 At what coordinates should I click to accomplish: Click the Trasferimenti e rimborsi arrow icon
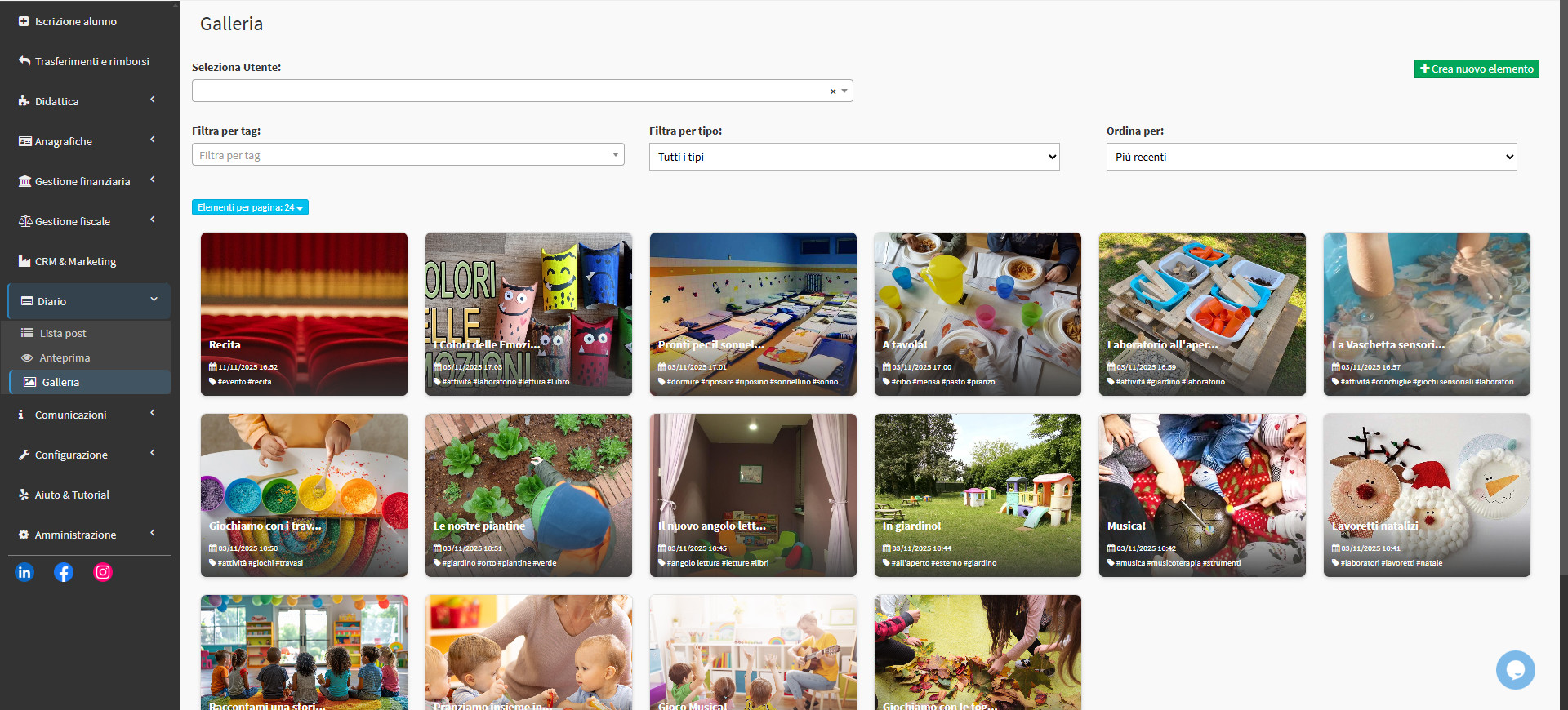pos(24,61)
